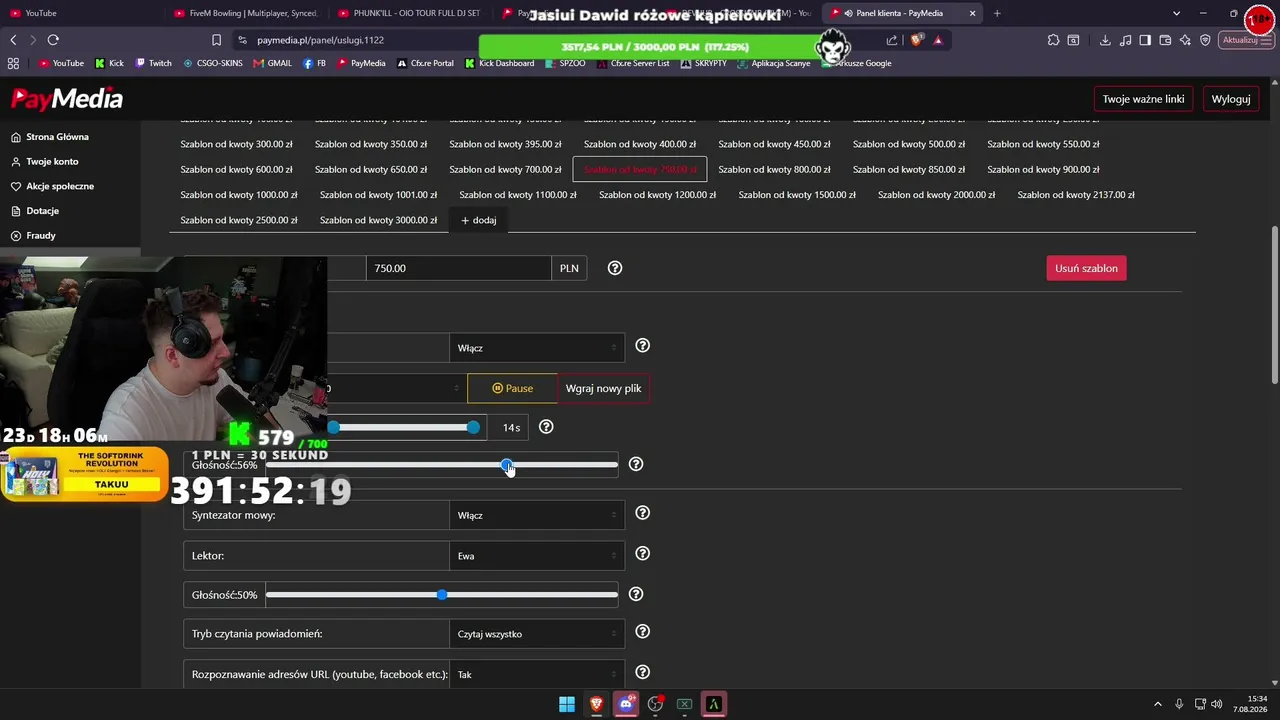Switch to the PHUNK'ILL OIO TOUR browser tab

tap(410, 13)
